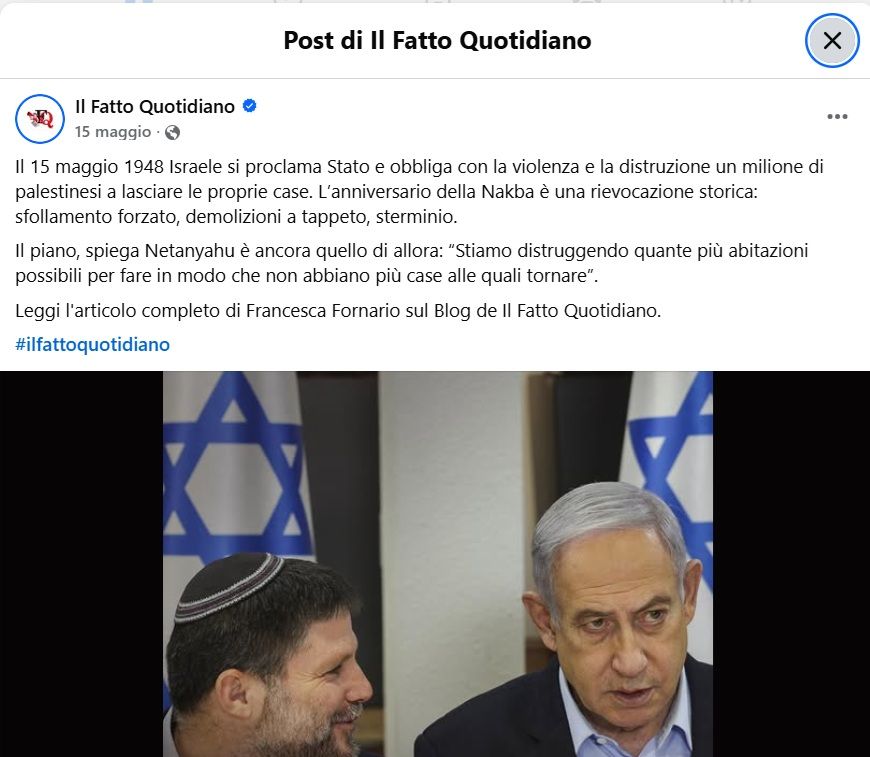Click the black bar right of photo

coord(791,564)
